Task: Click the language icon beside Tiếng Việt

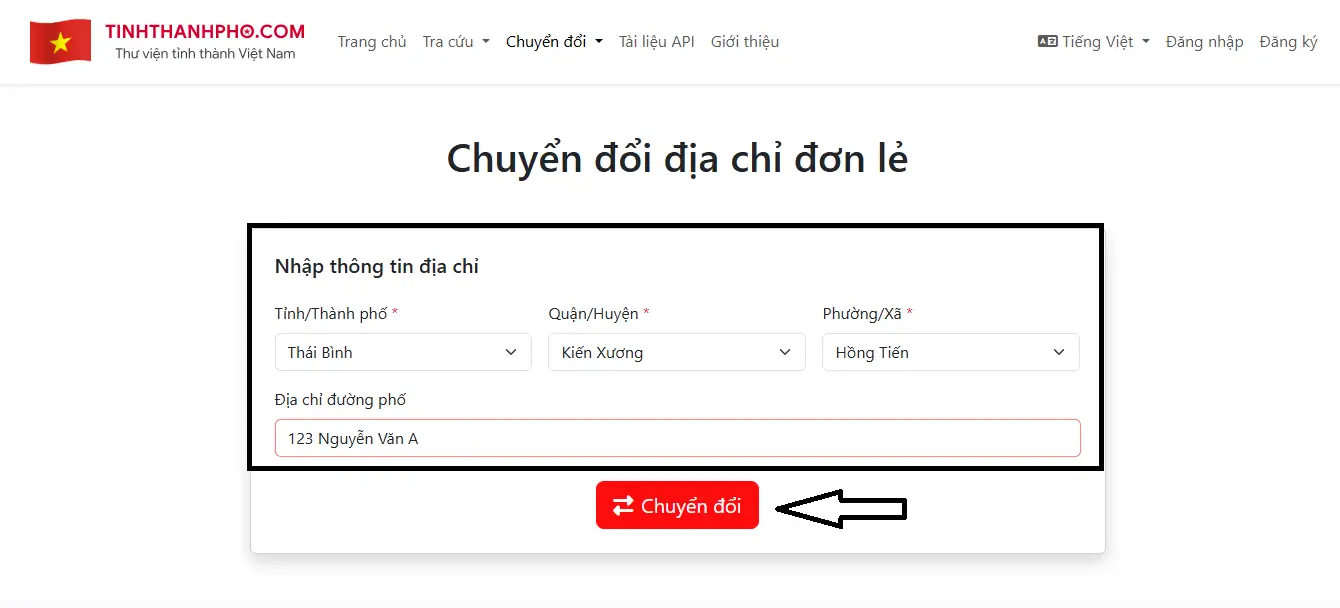Action: click(1047, 42)
